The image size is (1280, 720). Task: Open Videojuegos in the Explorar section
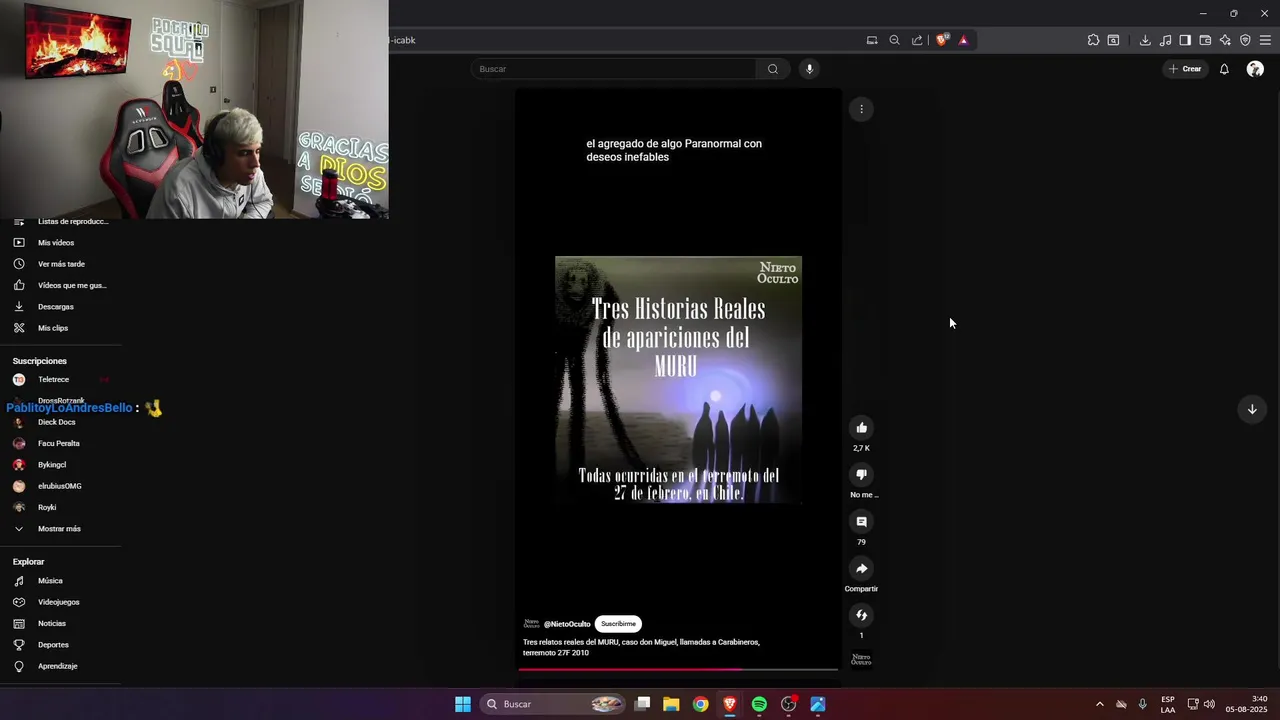60,602
